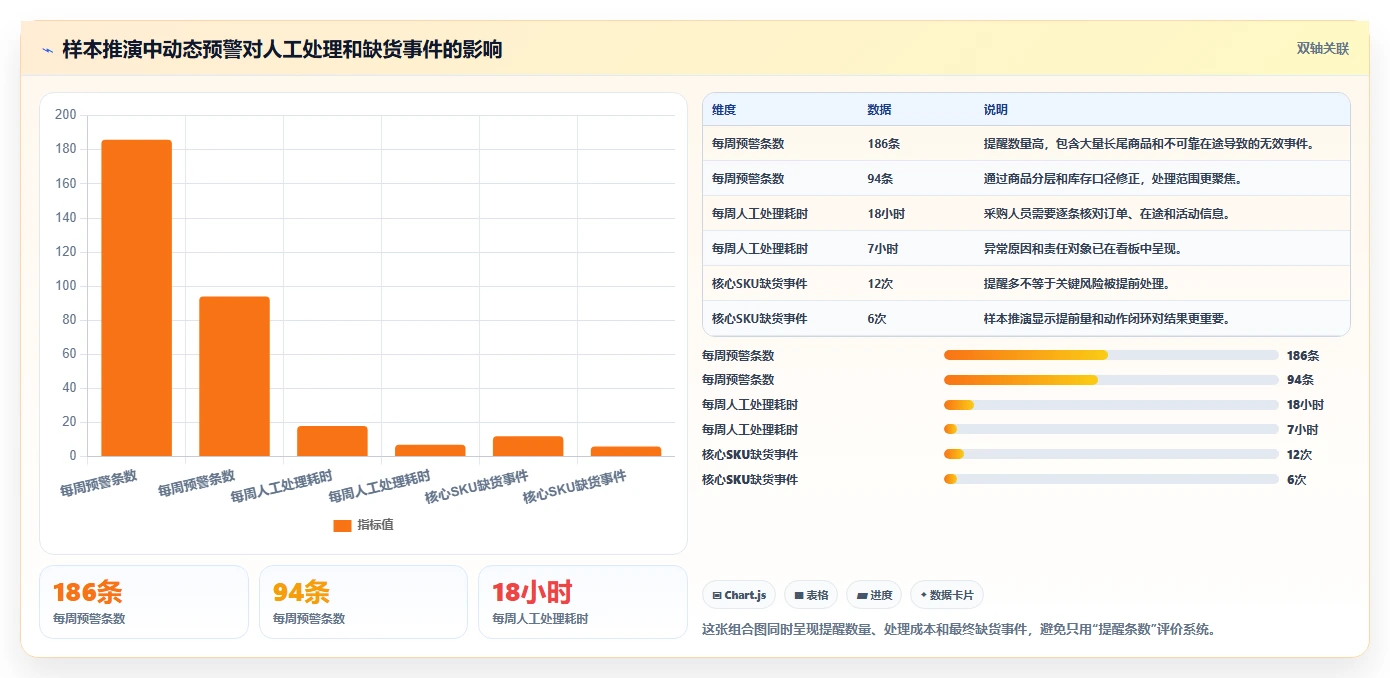Select the Chart.js tag
The width and height of the screenshot is (1390, 678).
(739, 595)
